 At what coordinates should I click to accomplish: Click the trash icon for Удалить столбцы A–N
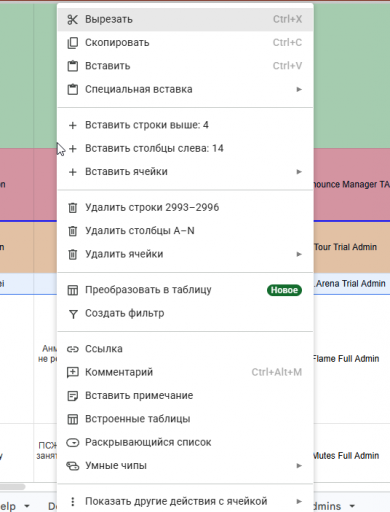tap(72, 231)
